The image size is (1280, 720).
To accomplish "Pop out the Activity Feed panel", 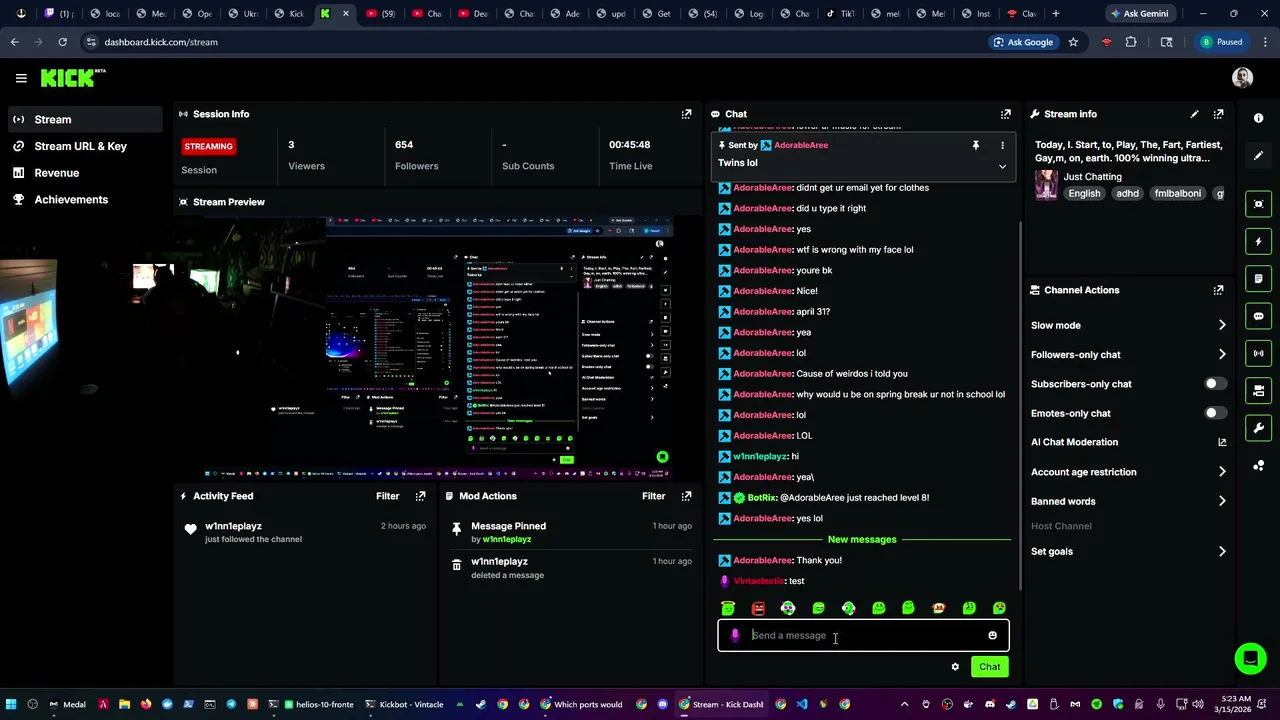I will coord(420,496).
